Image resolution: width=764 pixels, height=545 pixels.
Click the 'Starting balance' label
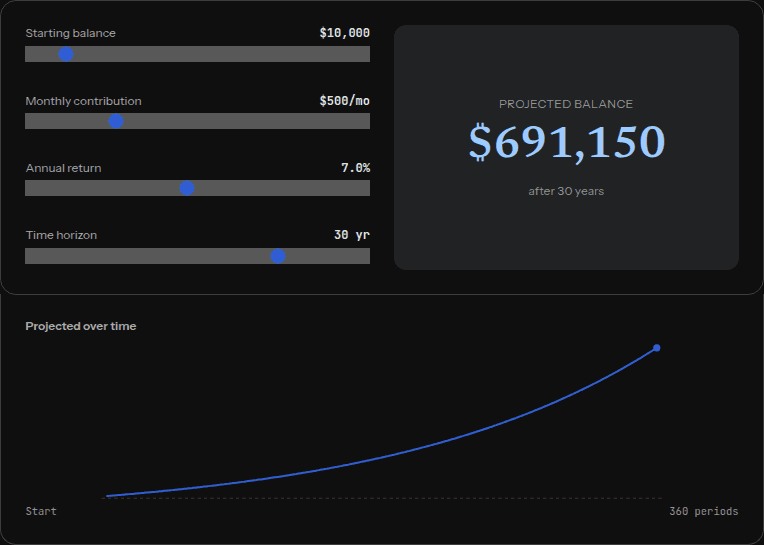tap(71, 33)
